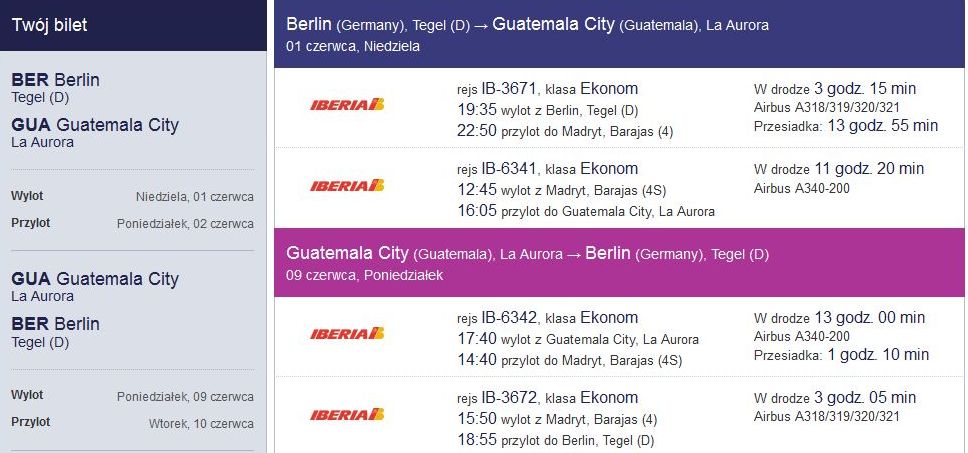Screen dimensions: 968x453
Task: Click Przylot Wtorek, 10 czerwca row
Action: [132, 423]
